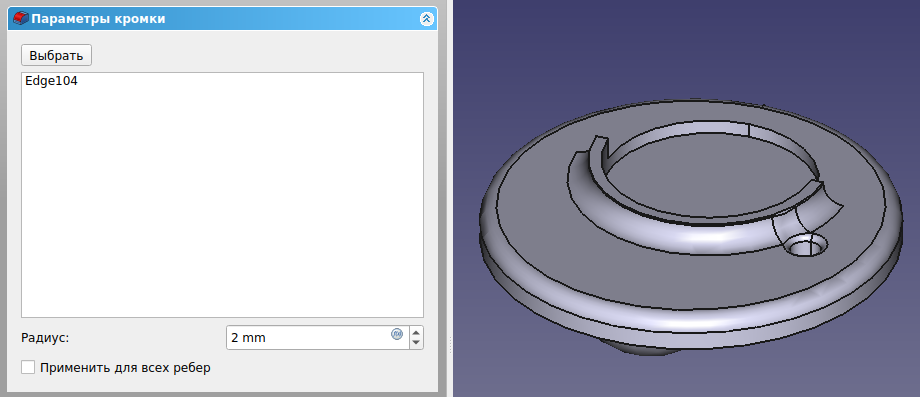Collapse the Параметры кромки panel
Viewport: 920px width, 397px height.
[x=427, y=19]
